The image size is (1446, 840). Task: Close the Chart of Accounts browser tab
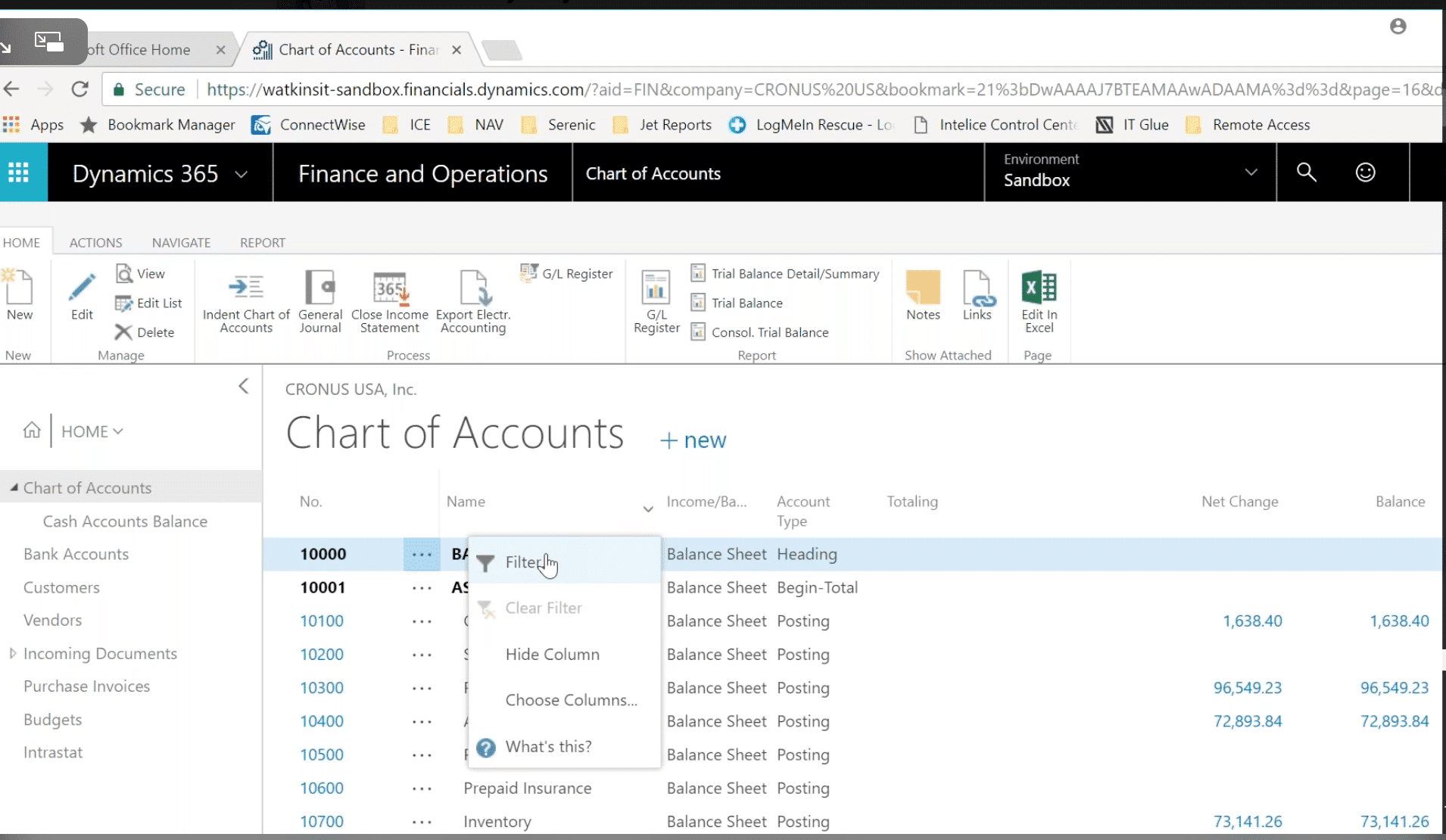pyautogui.click(x=457, y=50)
